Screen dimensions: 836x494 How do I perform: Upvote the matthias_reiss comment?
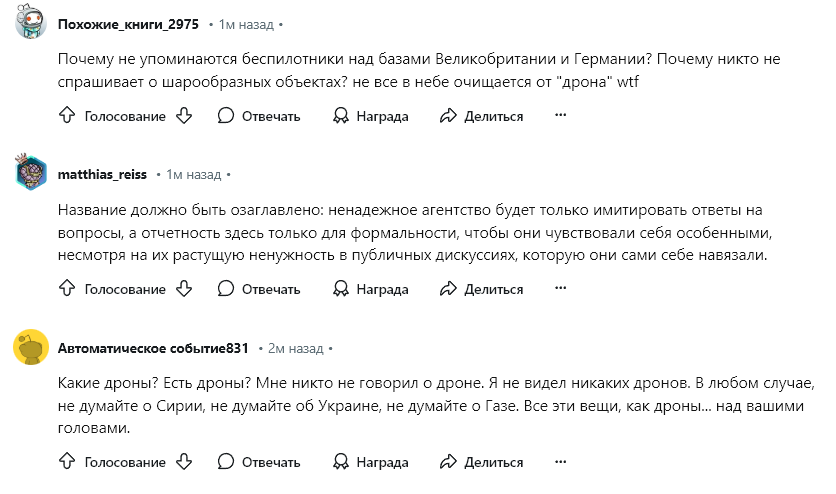(x=67, y=288)
